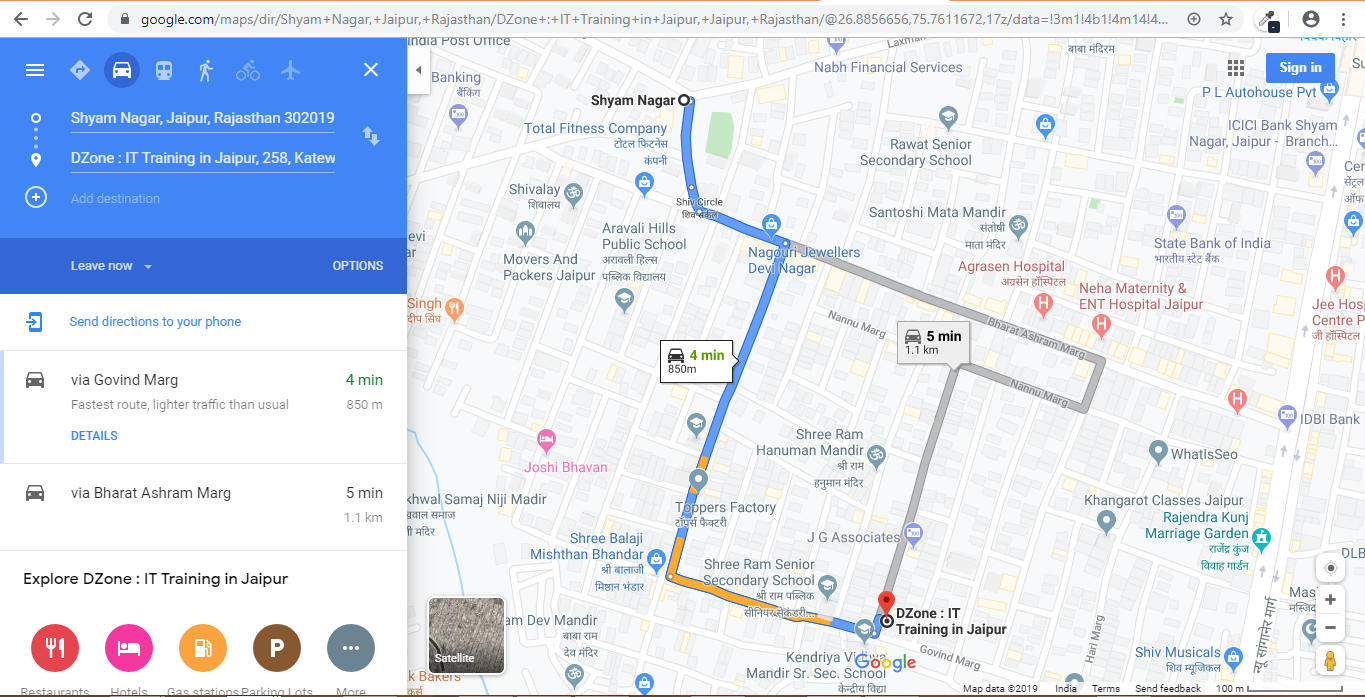This screenshot has width=1365, height=697.
Task: Select the cycling travel mode icon
Action: click(248, 70)
